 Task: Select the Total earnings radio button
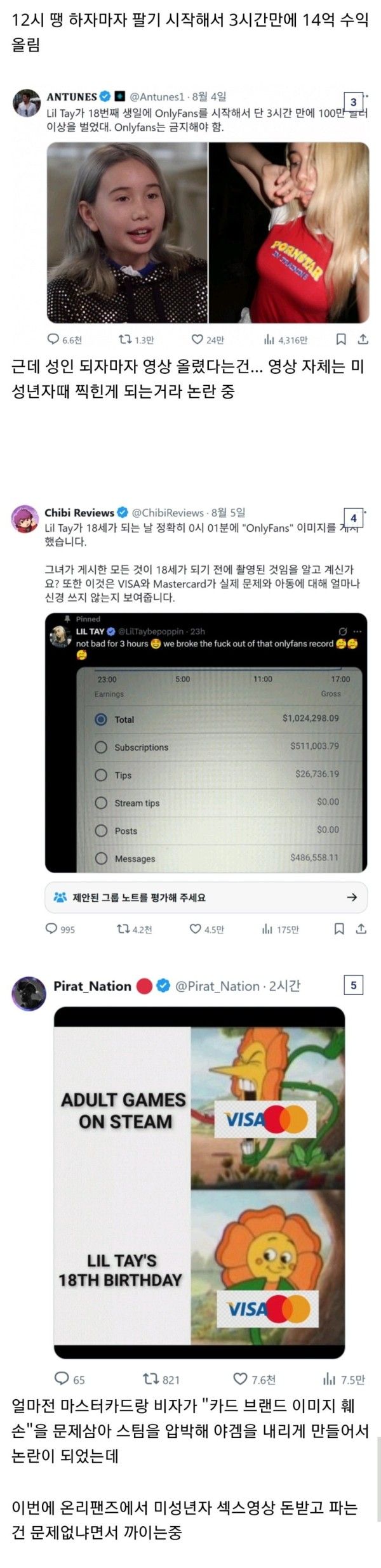point(100,719)
